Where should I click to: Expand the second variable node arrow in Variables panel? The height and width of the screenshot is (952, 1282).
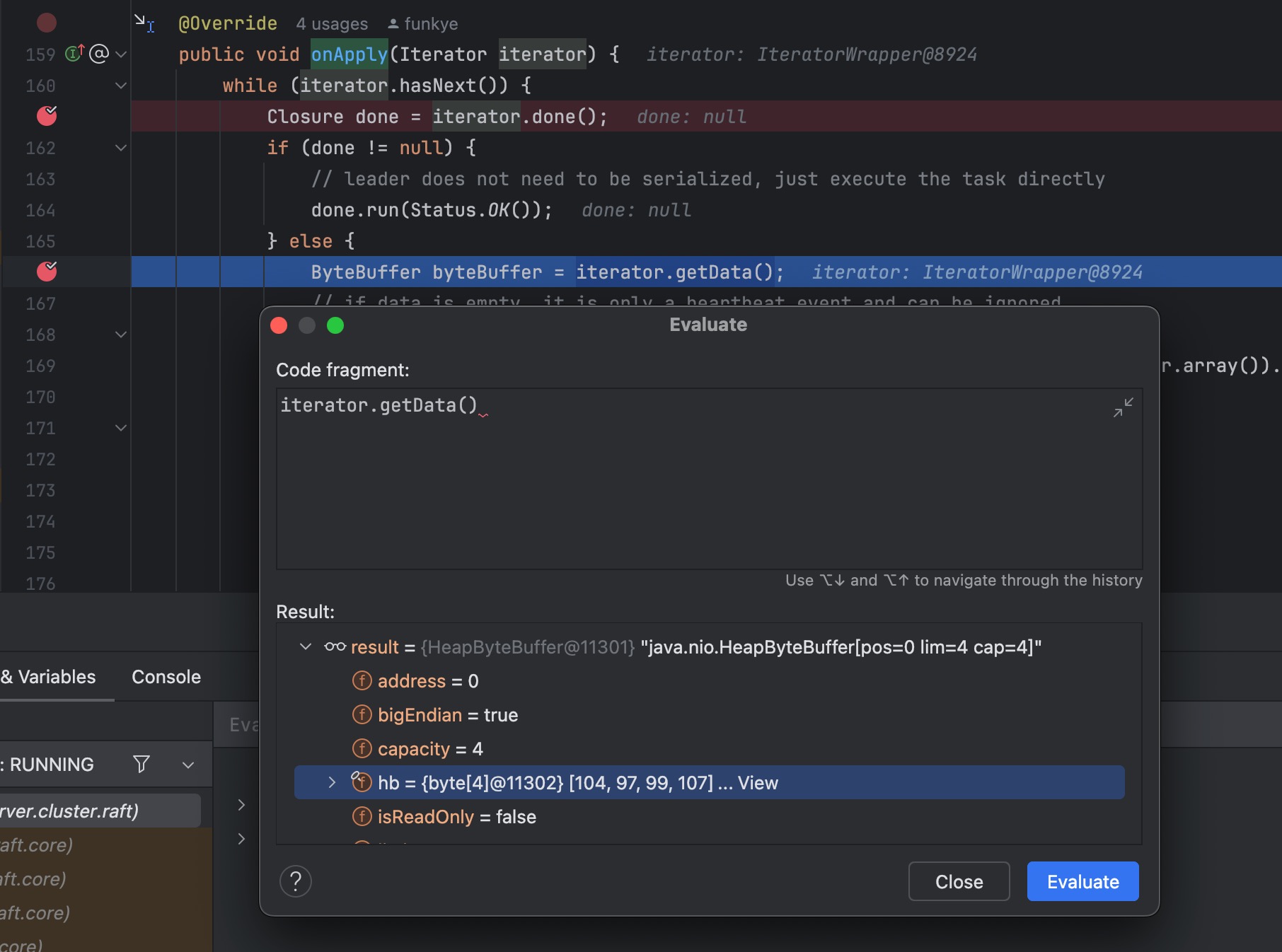[241, 839]
